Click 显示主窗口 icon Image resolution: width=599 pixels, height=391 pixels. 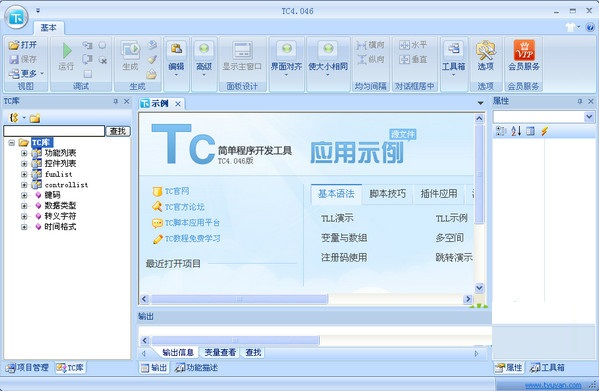pyautogui.click(x=242, y=50)
